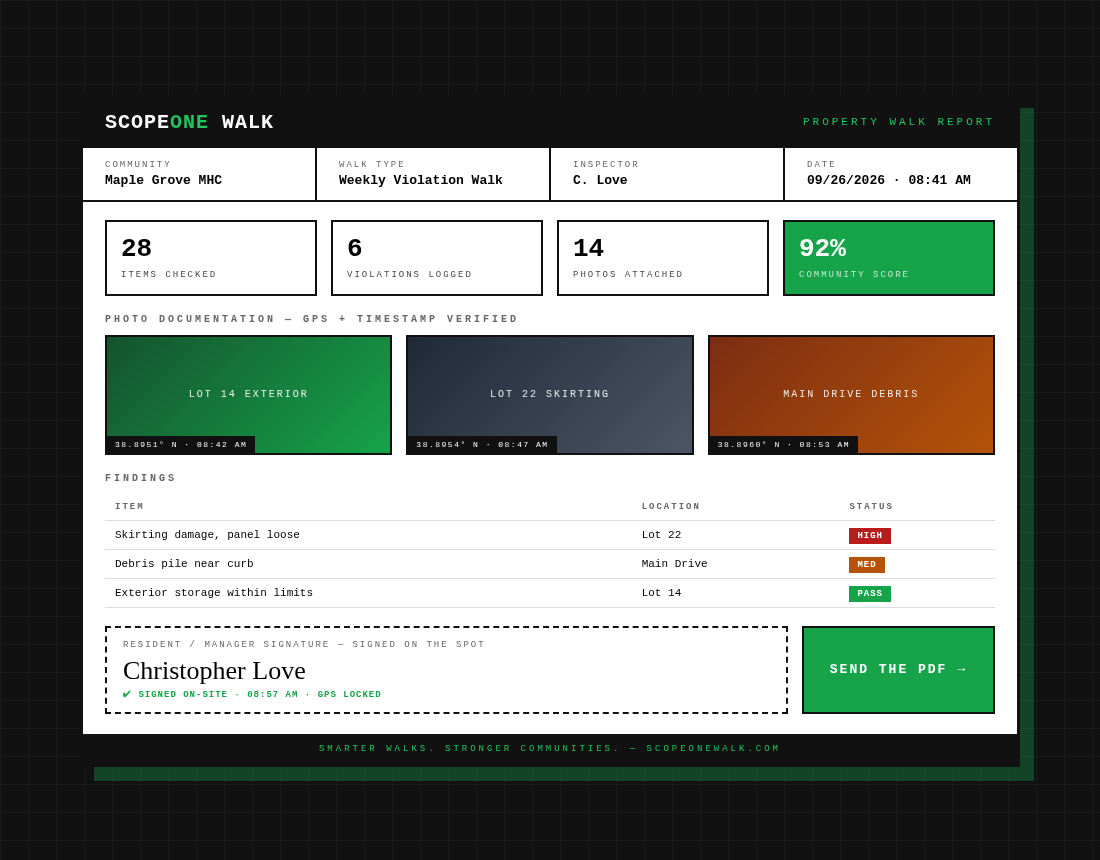Click the PASS status badge
The width and height of the screenshot is (1100, 860).
870,593
